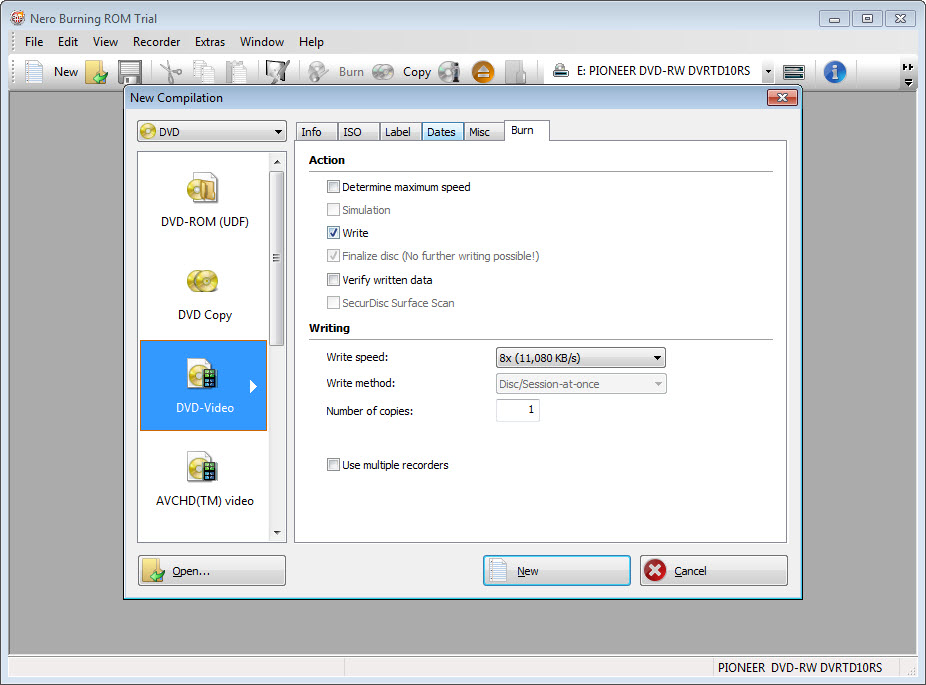
Task: Enable Determine maximum speed
Action: click(333, 187)
